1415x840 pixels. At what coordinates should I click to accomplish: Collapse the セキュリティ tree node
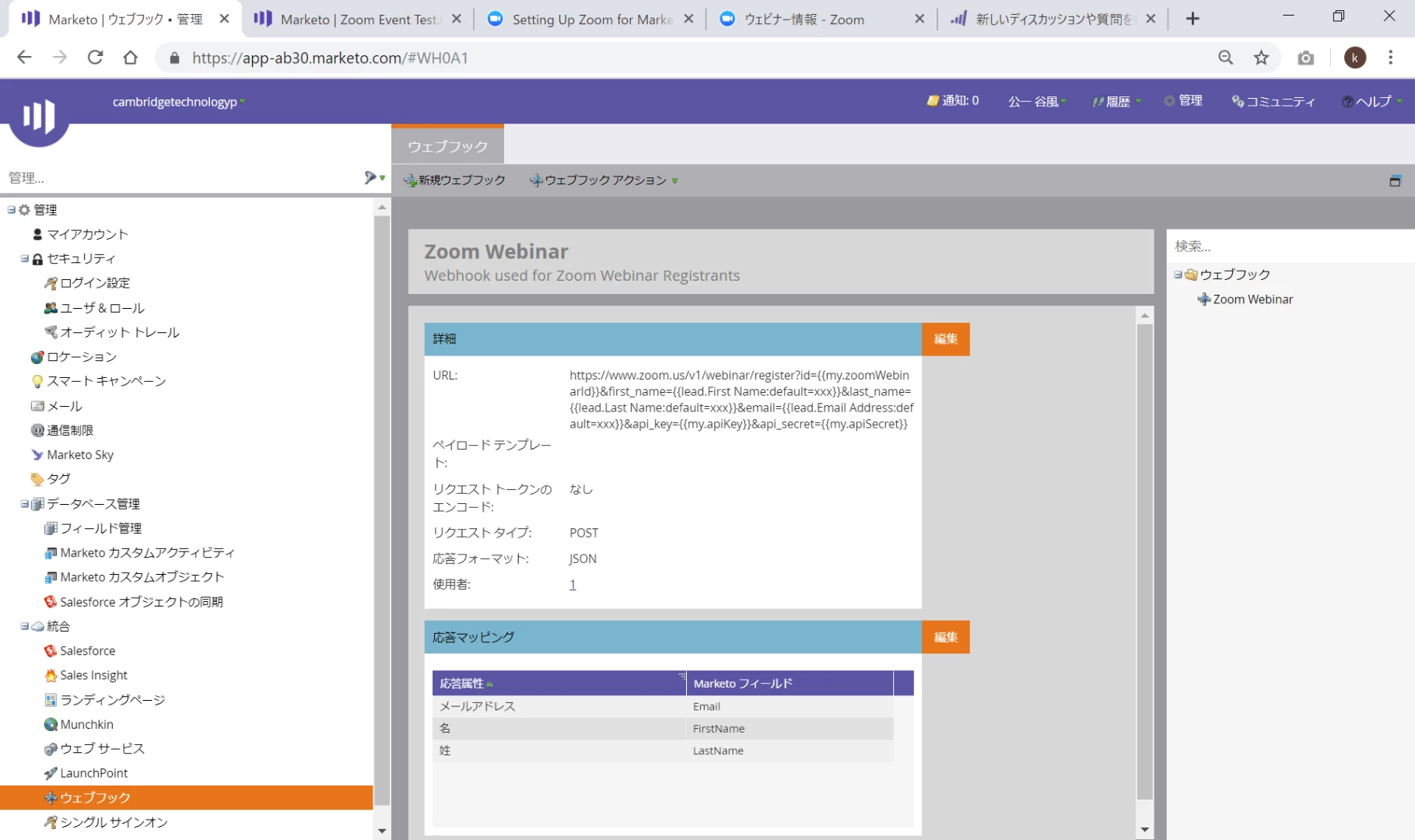(x=25, y=258)
